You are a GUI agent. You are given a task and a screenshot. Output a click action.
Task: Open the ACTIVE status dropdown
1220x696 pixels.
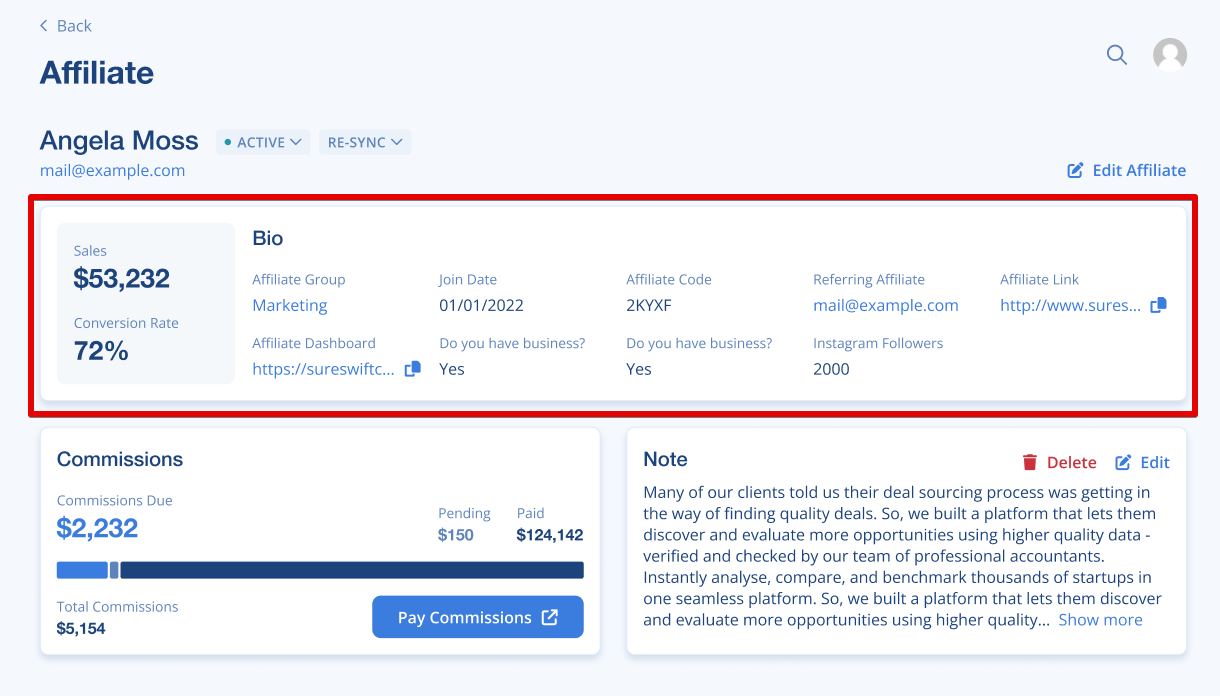tap(262, 142)
